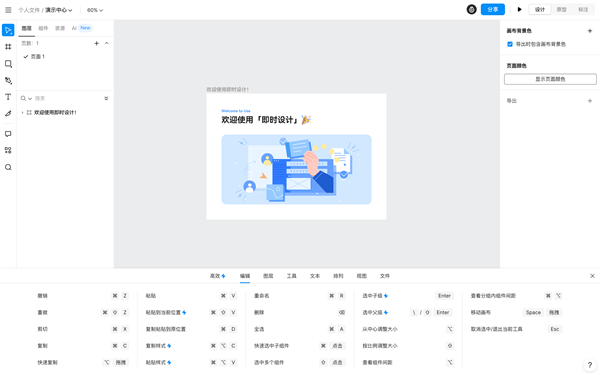Click the 页数: 1 label
Screen dimensions: 600x375
pyautogui.click(x=30, y=43)
